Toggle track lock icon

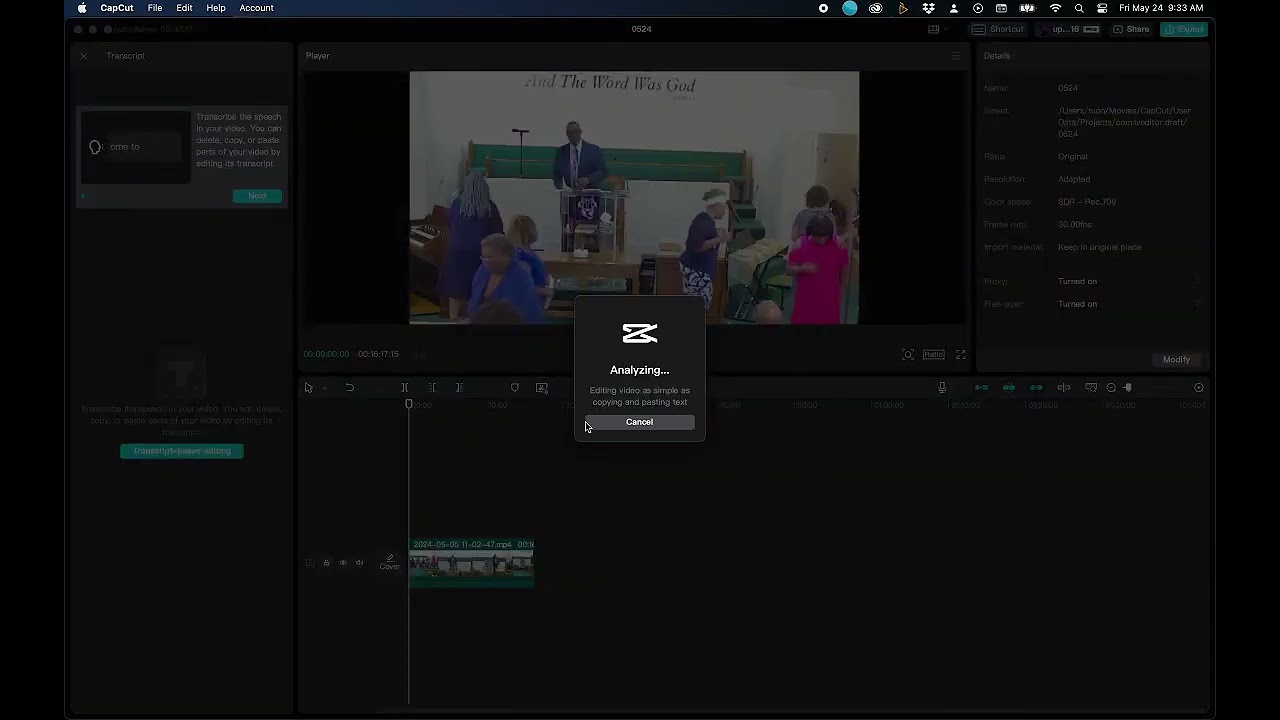[x=326, y=563]
